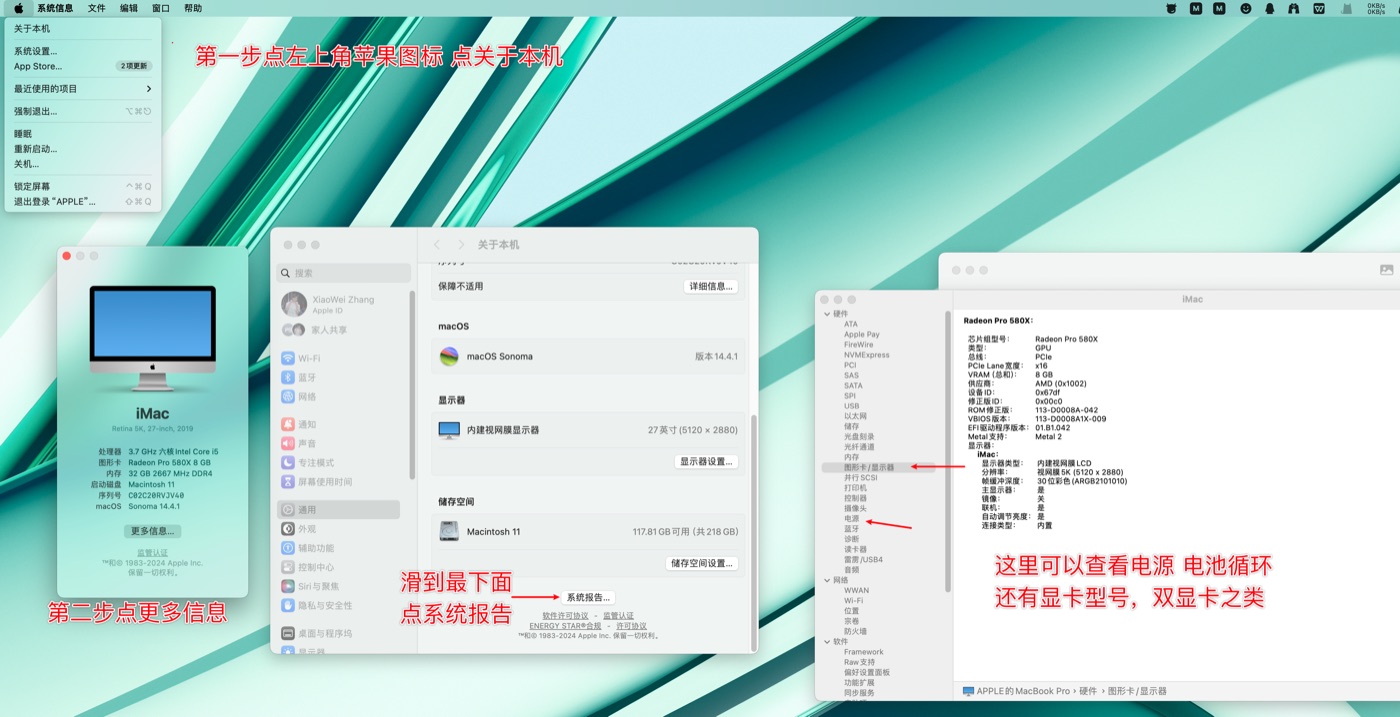
Task: Open 显示器设置... button
Action: coord(707,461)
